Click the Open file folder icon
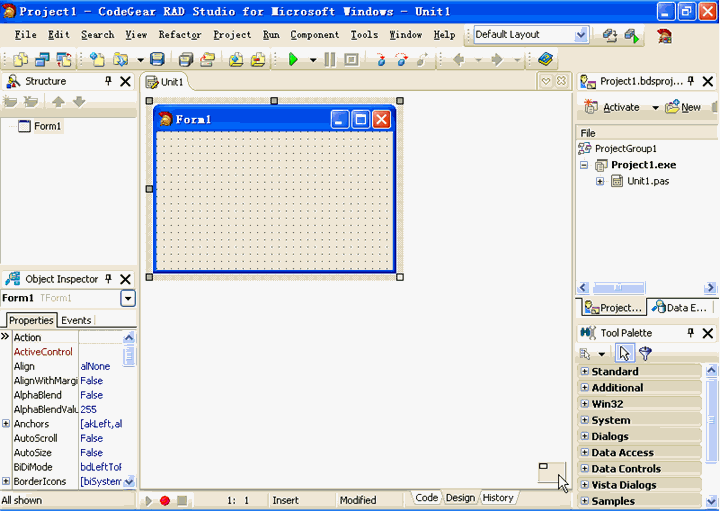 point(121,59)
